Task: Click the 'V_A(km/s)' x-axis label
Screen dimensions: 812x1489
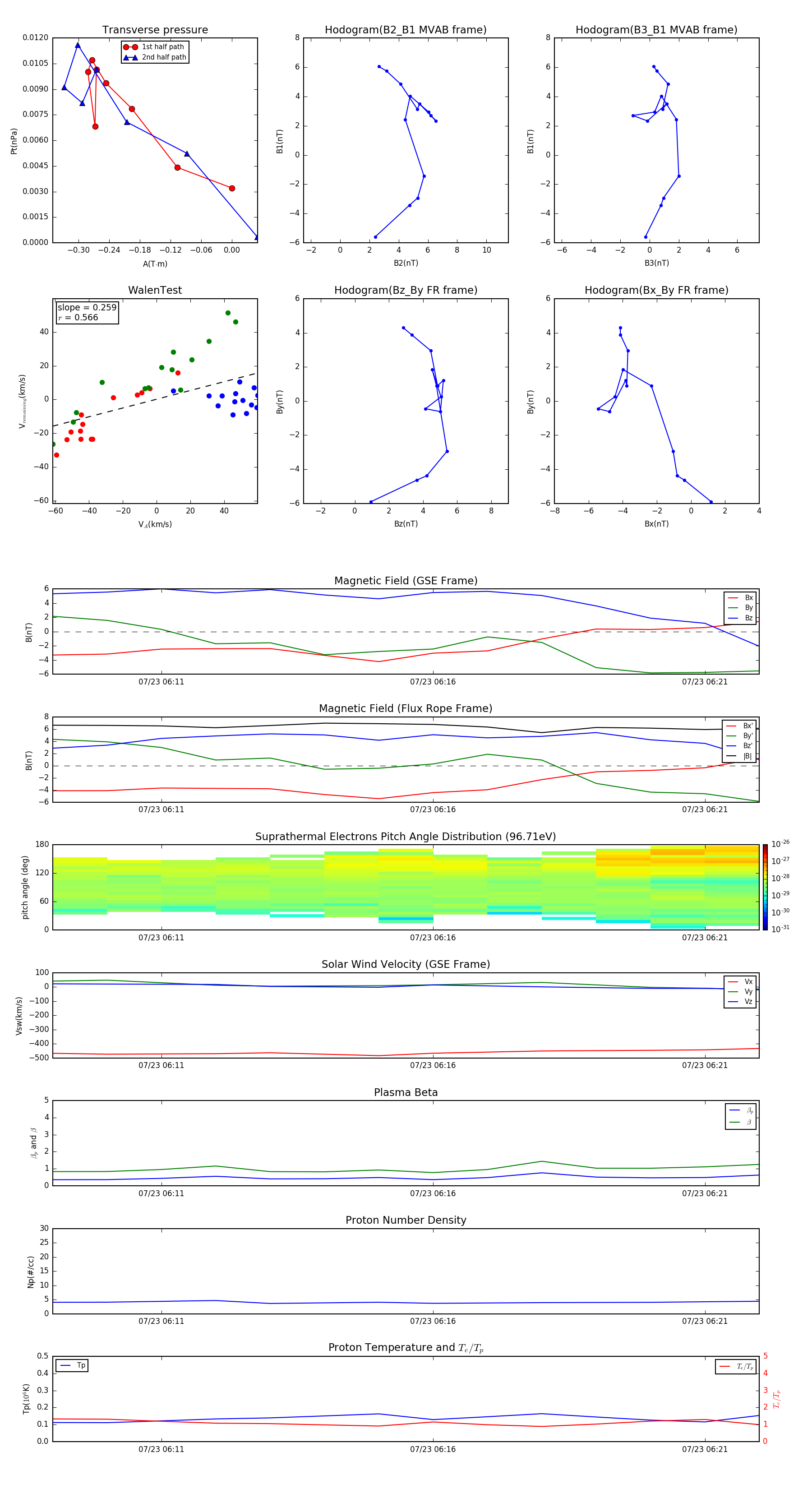Action: [x=155, y=524]
